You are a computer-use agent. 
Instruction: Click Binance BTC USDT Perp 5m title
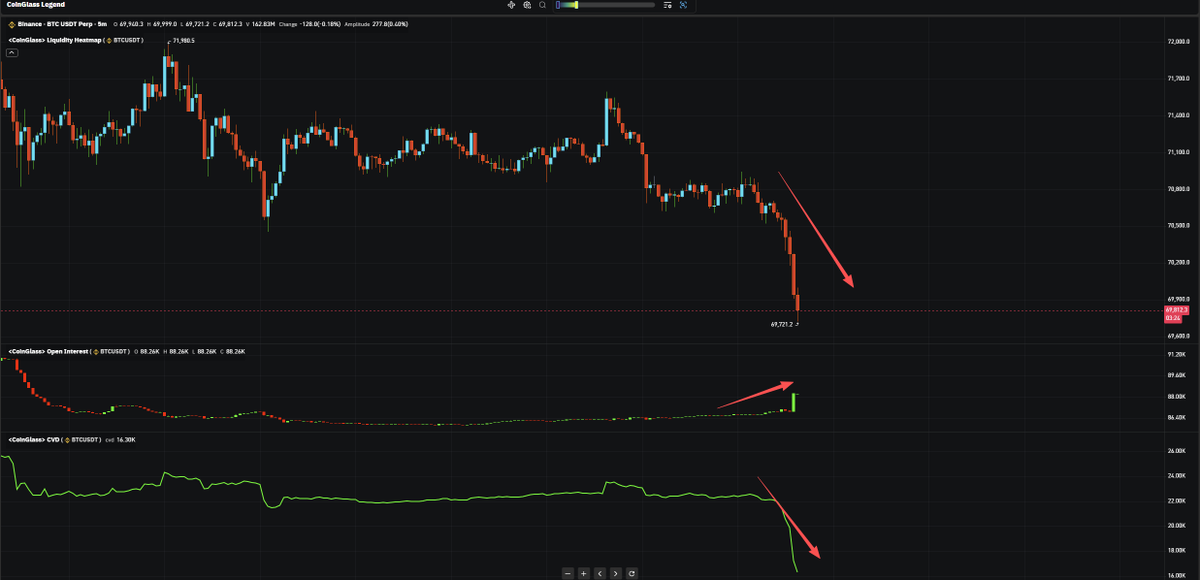coord(62,24)
